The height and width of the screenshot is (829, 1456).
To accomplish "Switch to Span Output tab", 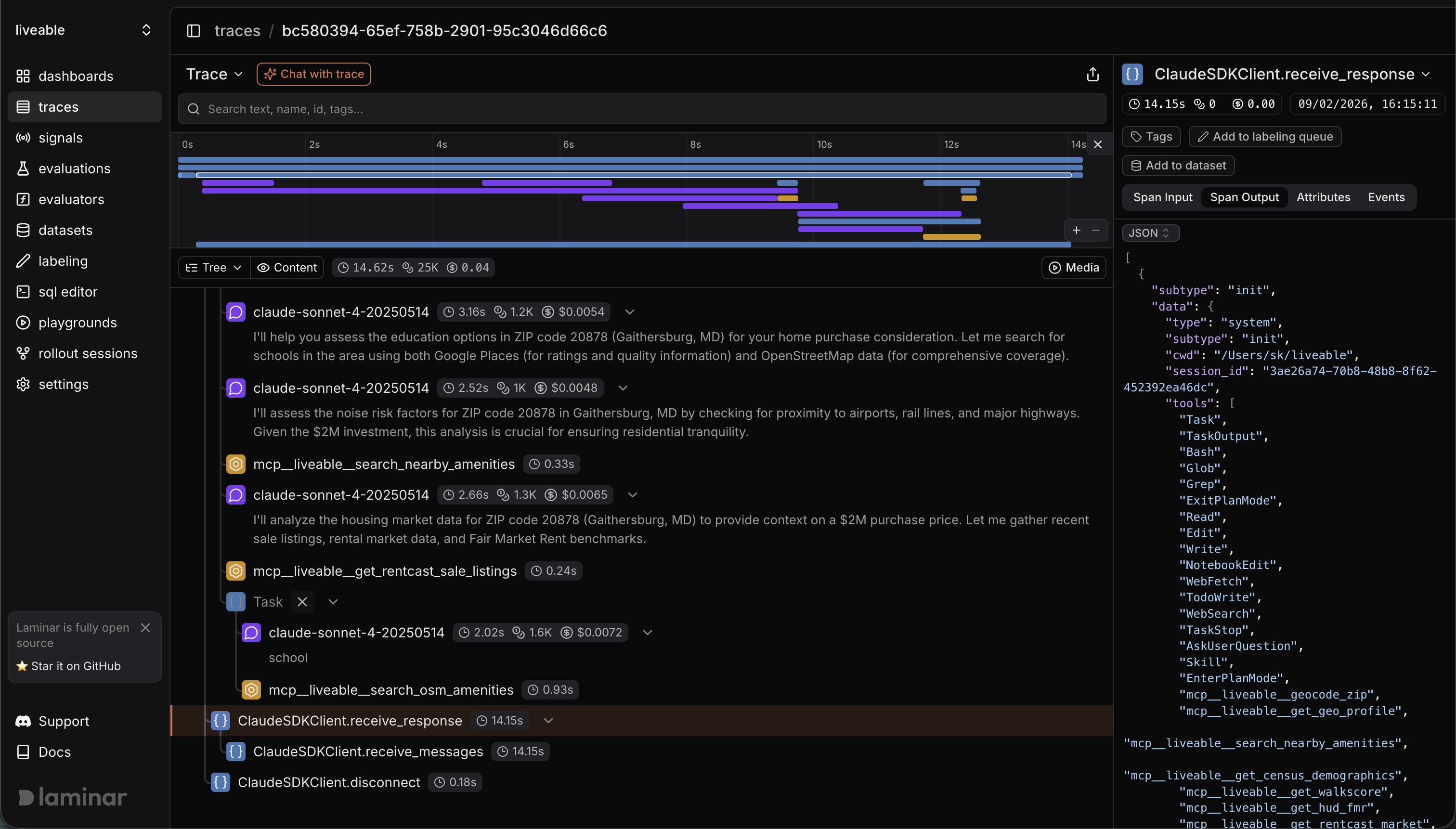I will (1244, 197).
